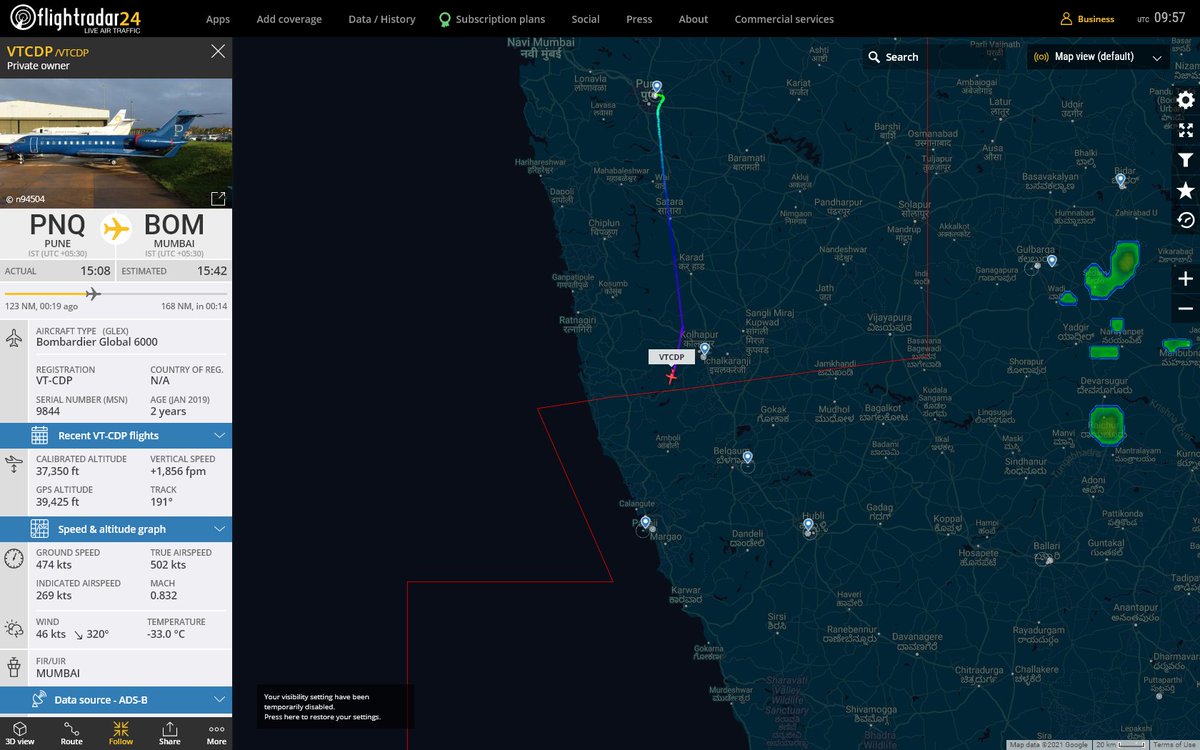1200x750 pixels.
Task: Select the Belgaum airport marker
Action: tap(747, 457)
